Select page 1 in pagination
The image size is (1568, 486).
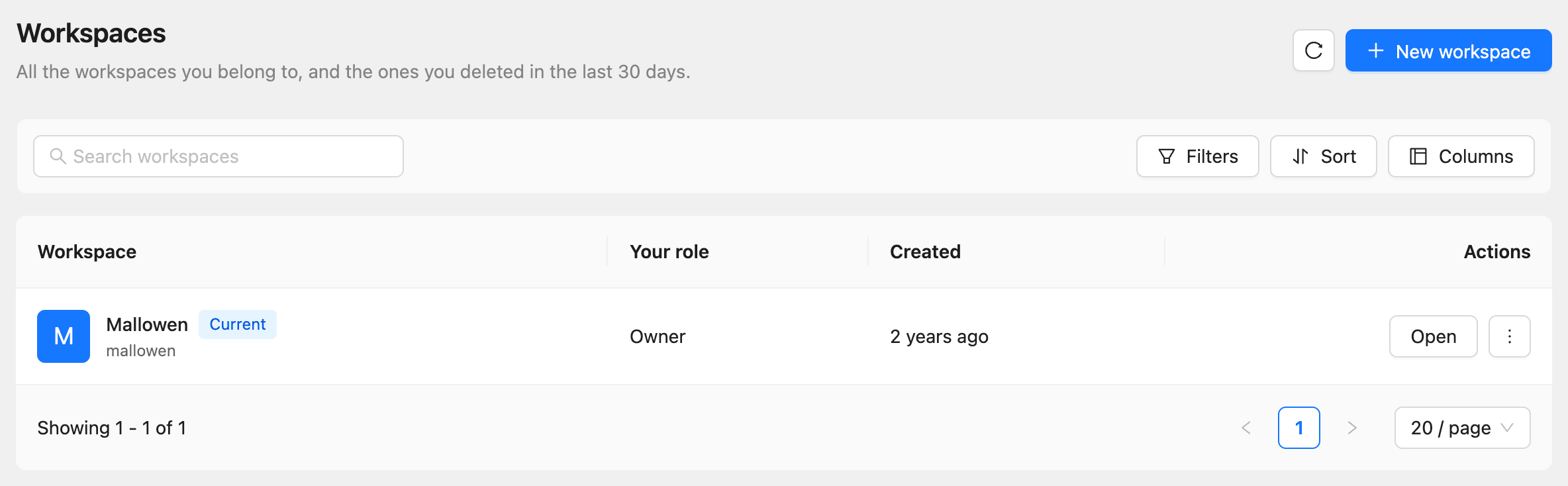click(1299, 428)
